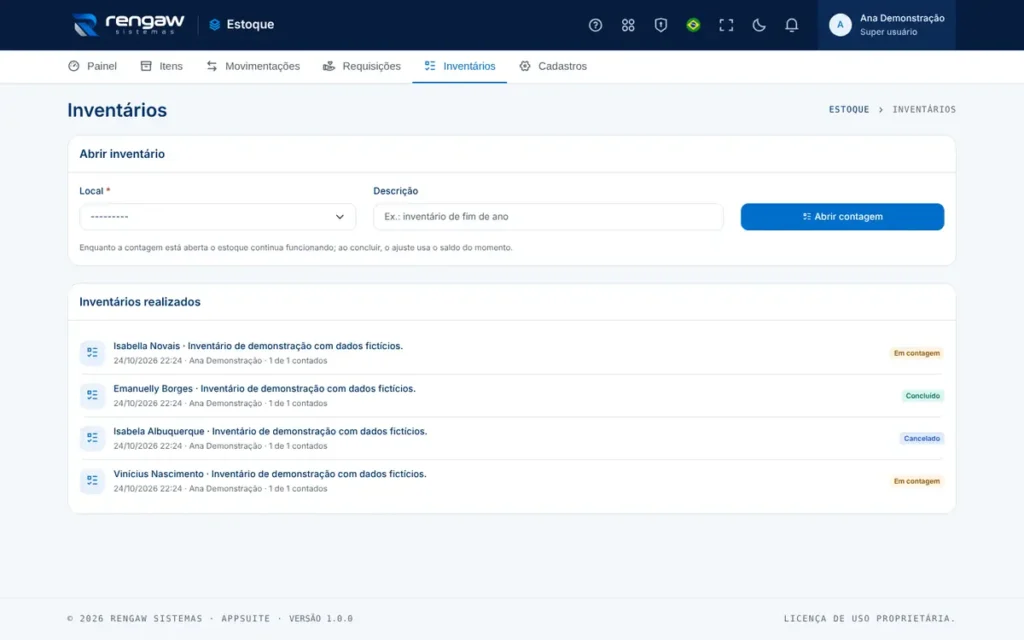This screenshot has width=1024, height=640.
Task: Click 'LICENÇA DE USO PROPRIETÁRIA.' footer text
Action: point(869,618)
